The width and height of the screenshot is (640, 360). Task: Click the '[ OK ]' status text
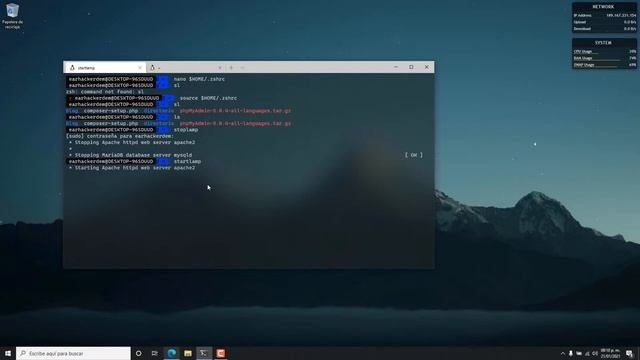414,155
